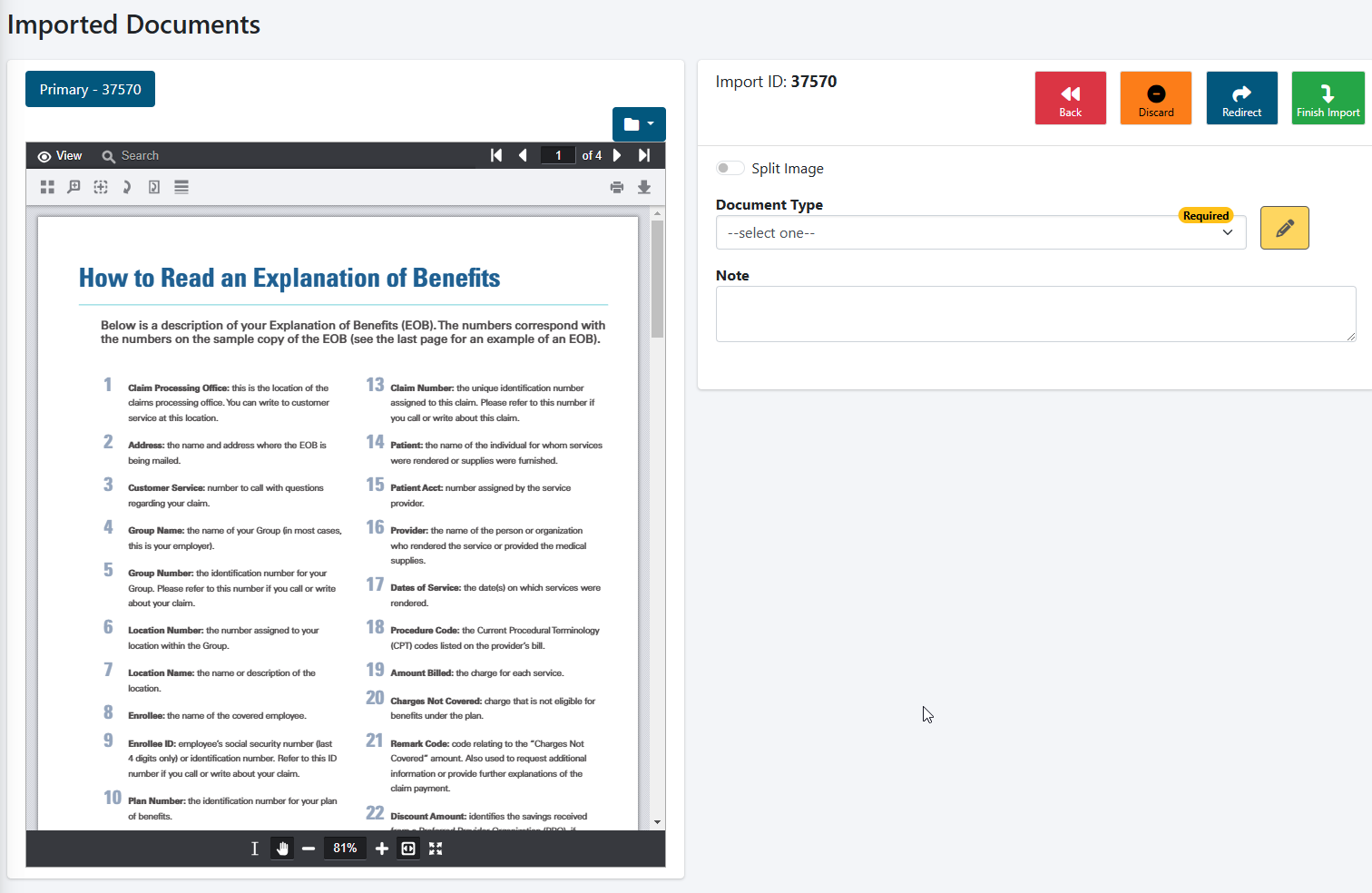Screen dimensions: 1372x893
Task: Enter fullscreen presentation mode
Action: click(x=436, y=849)
